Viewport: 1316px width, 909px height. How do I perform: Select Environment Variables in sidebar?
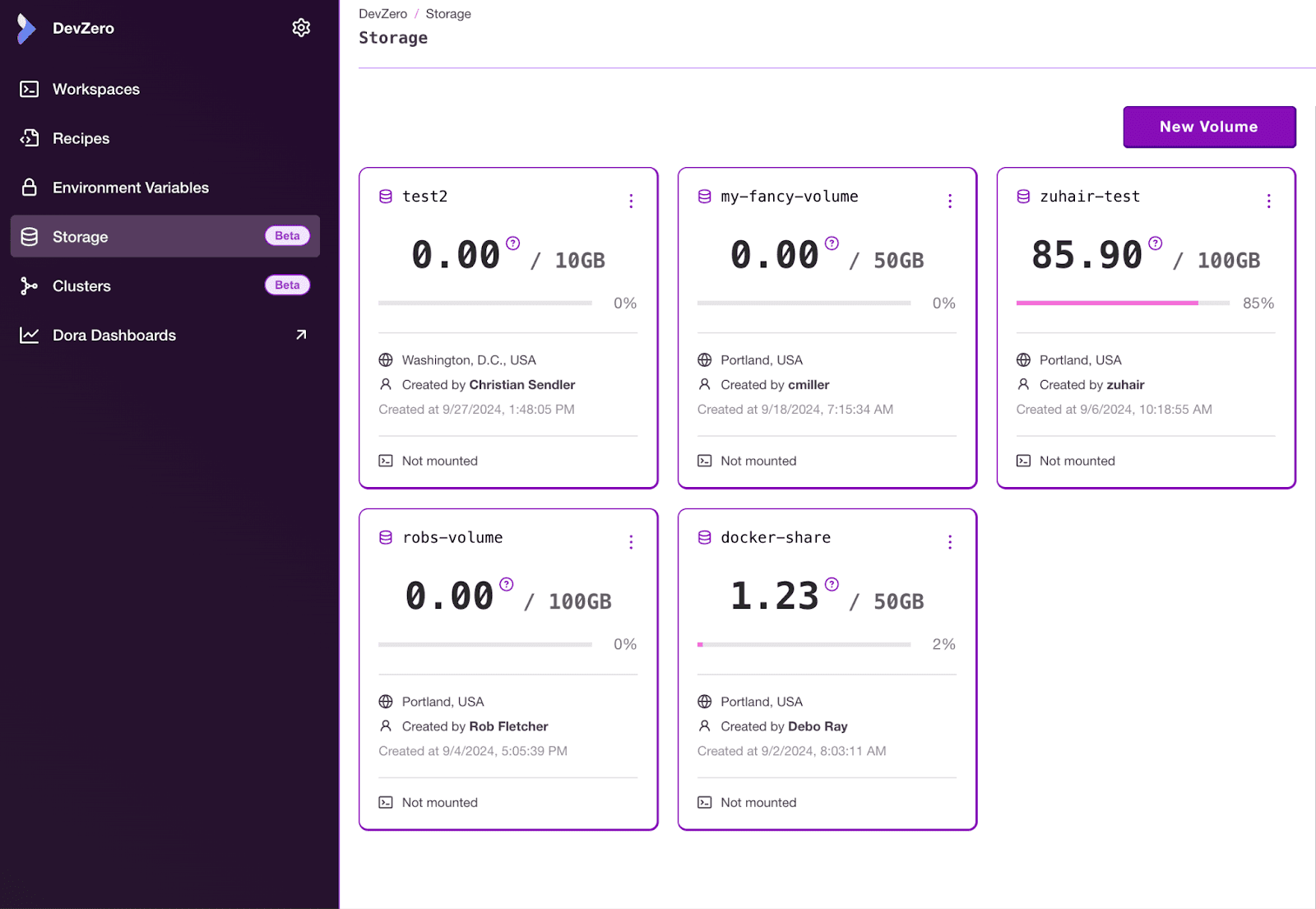pos(130,188)
